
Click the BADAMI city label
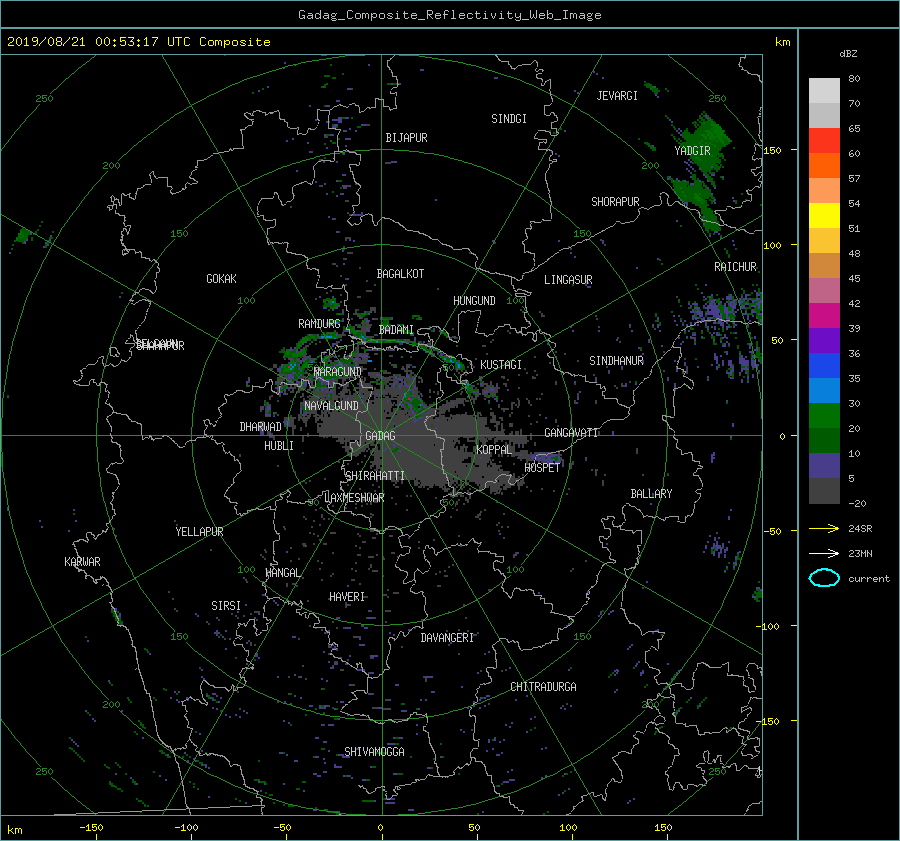click(396, 330)
